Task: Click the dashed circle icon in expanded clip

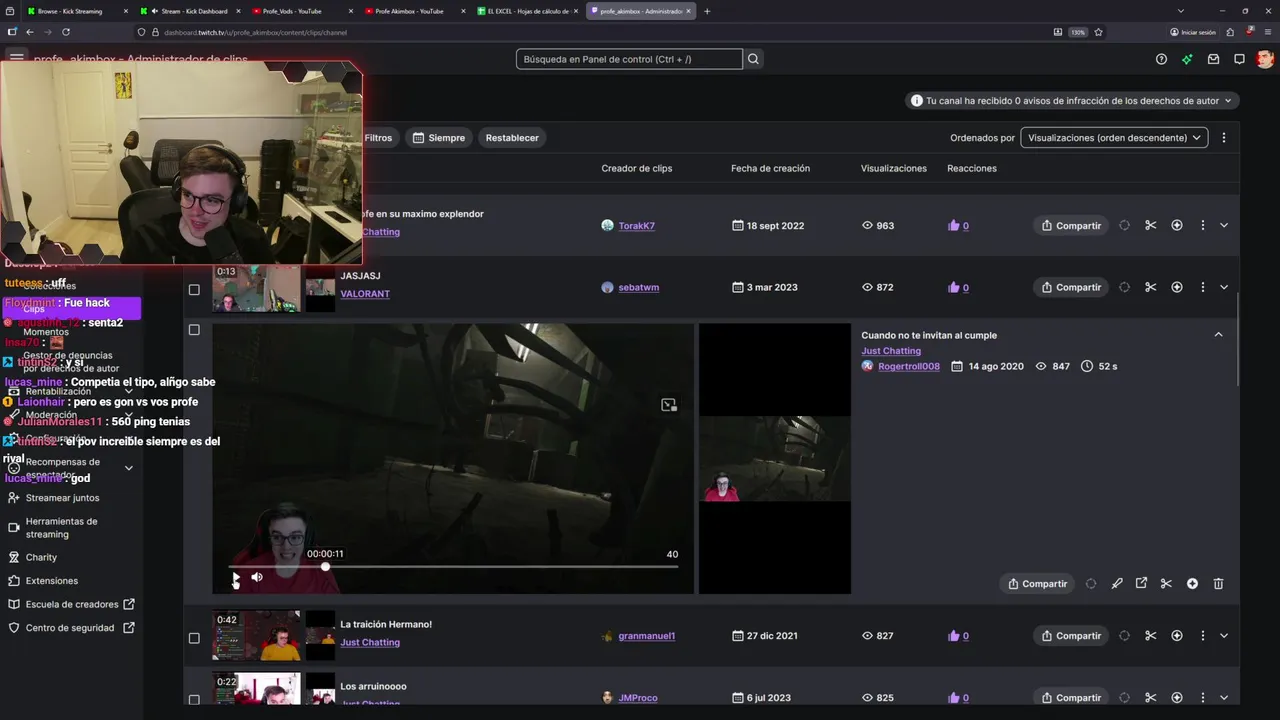Action: pyautogui.click(x=1091, y=584)
